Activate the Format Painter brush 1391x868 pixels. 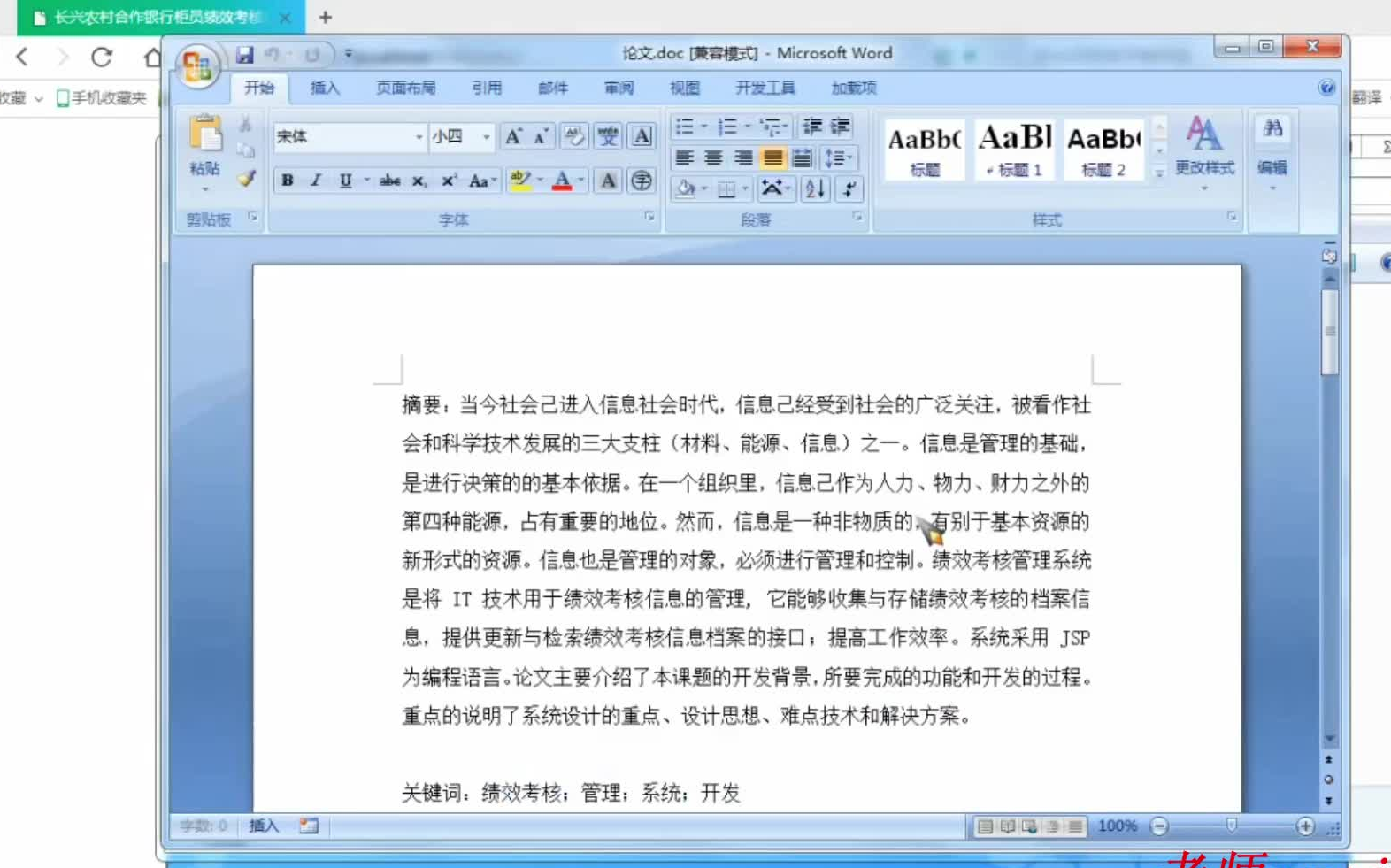[x=246, y=179]
